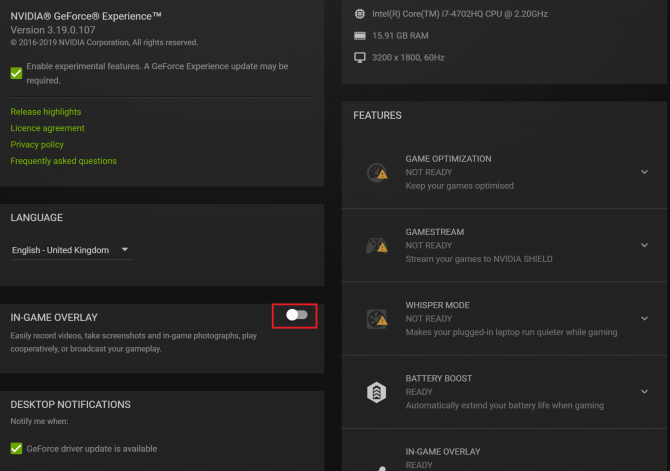Click the Game Optimization title text
The width and height of the screenshot is (670, 471).
click(448, 159)
